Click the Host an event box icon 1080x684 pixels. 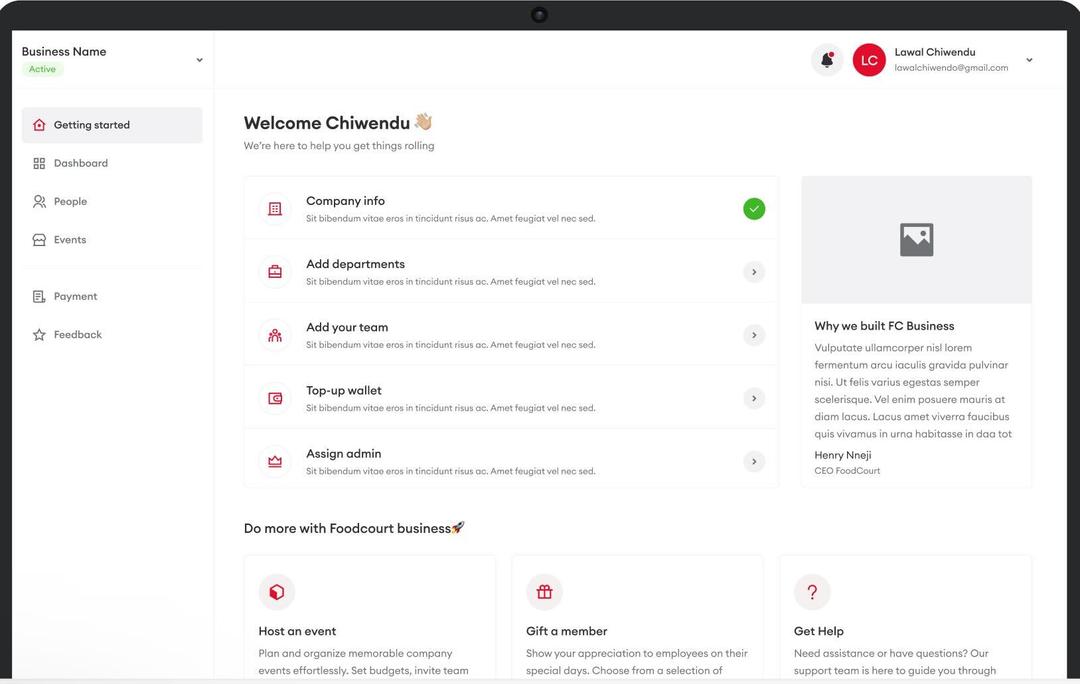coord(276,592)
